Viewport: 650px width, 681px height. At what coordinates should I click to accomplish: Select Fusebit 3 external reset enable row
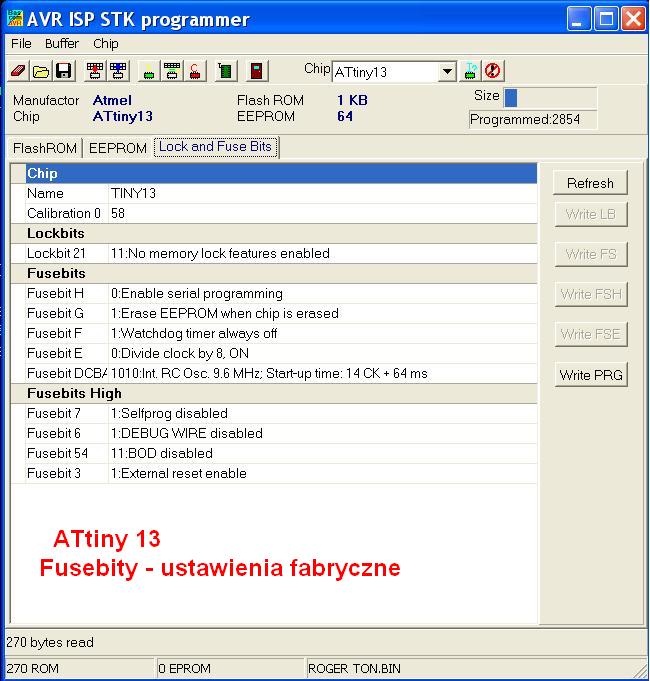coord(274,473)
